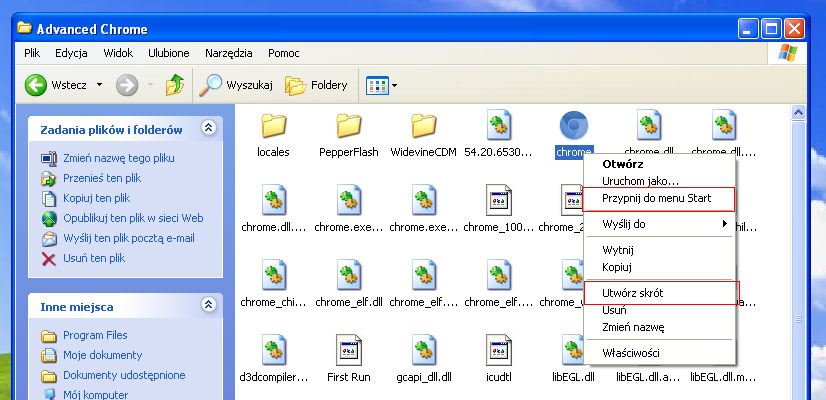Open Wyszukaj search from the toolbar
This screenshot has width=826, height=400.
point(235,85)
